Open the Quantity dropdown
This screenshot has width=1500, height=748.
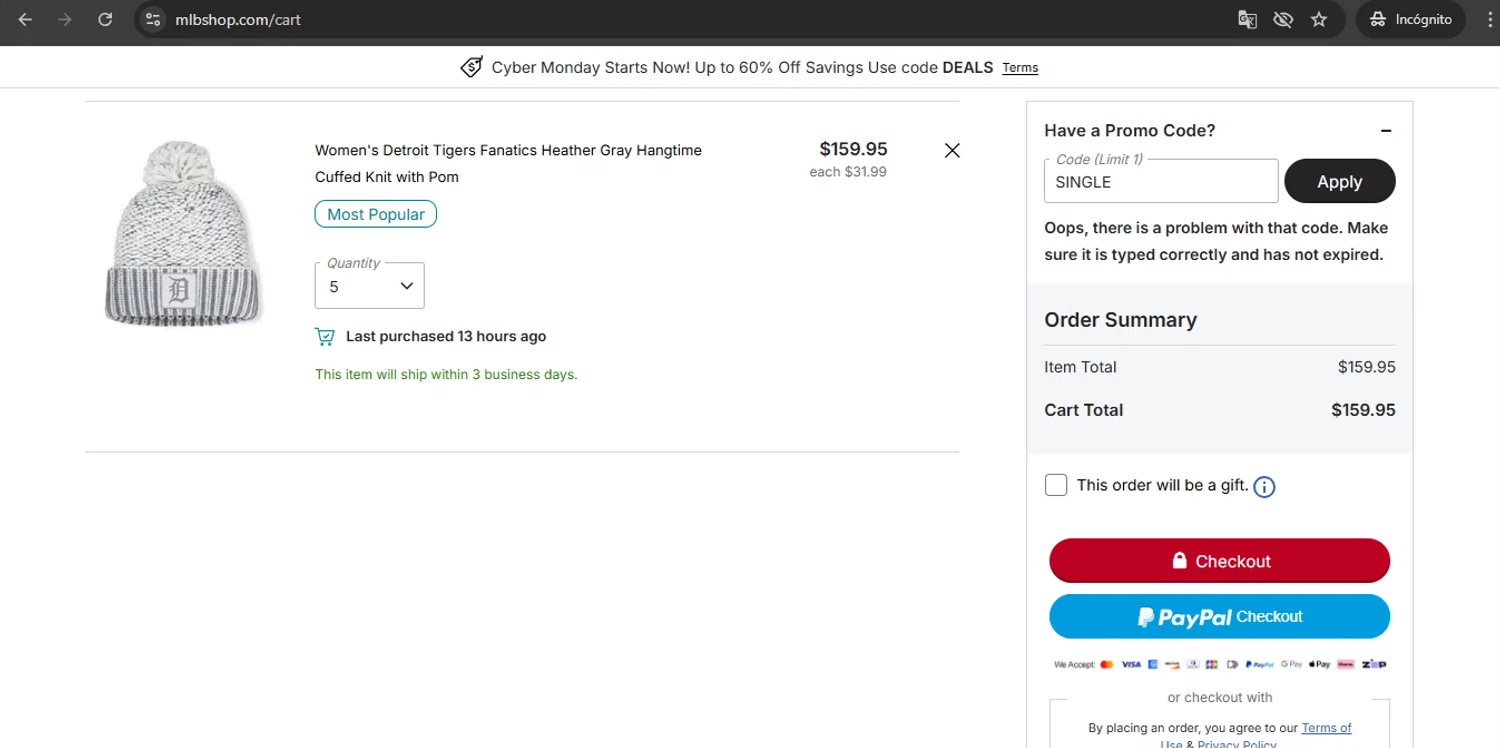click(x=370, y=286)
